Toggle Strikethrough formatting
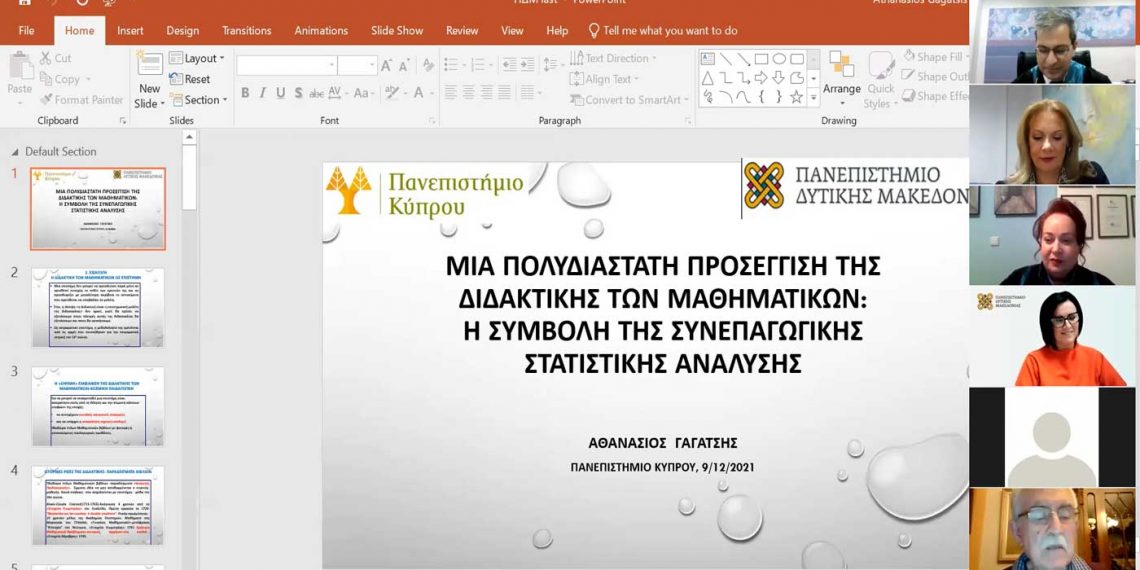Viewport: 1140px width, 570px height. pyautogui.click(x=316, y=92)
